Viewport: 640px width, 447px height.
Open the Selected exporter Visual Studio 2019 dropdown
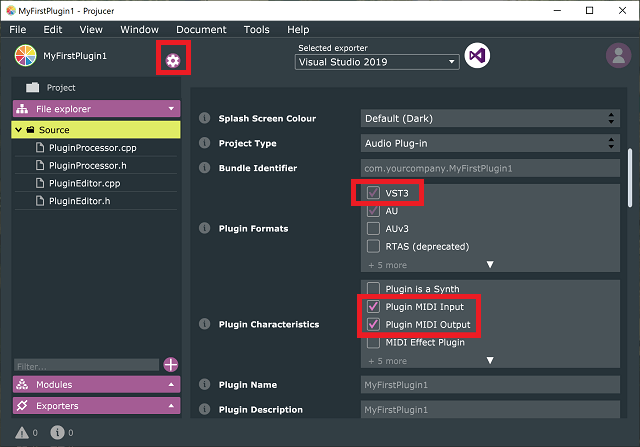tap(377, 62)
